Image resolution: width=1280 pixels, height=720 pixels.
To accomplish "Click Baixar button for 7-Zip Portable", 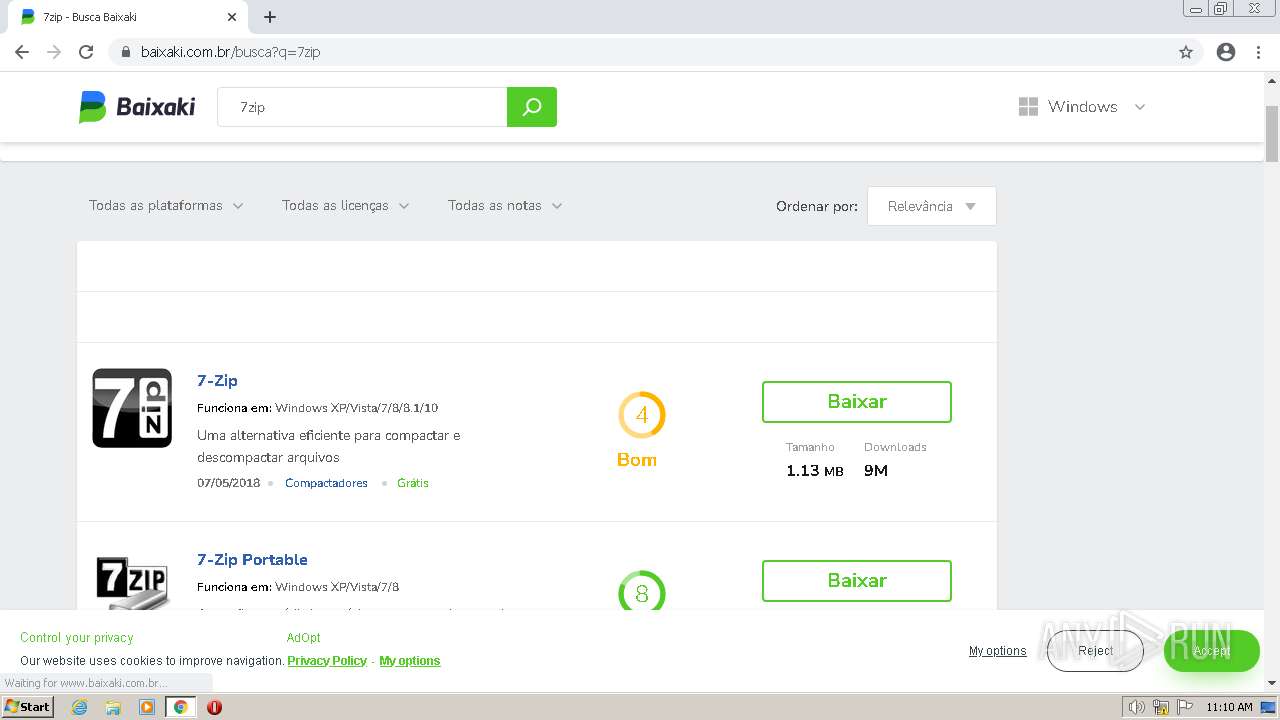I will pyautogui.click(x=857, y=581).
